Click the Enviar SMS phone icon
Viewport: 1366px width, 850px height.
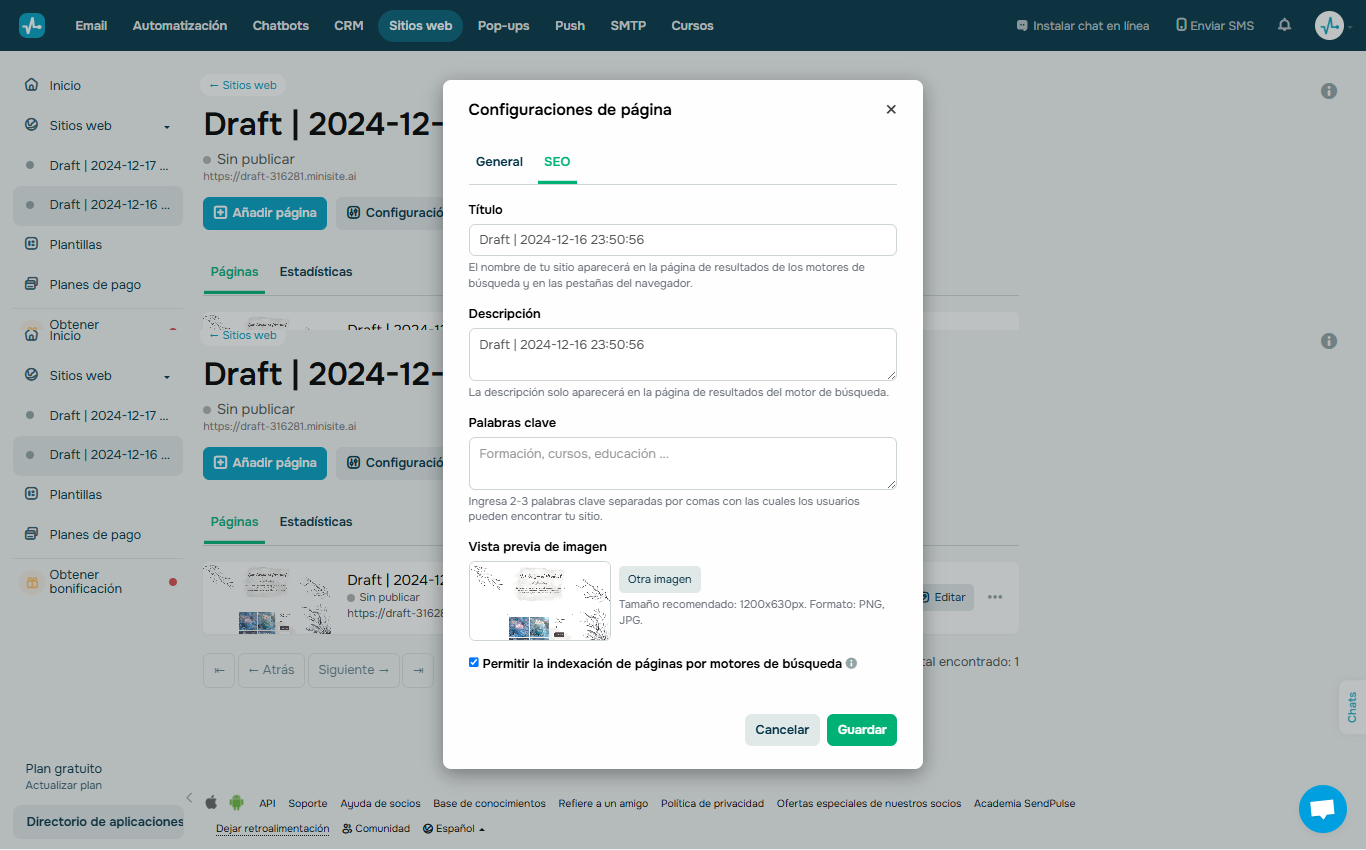coord(1179,25)
